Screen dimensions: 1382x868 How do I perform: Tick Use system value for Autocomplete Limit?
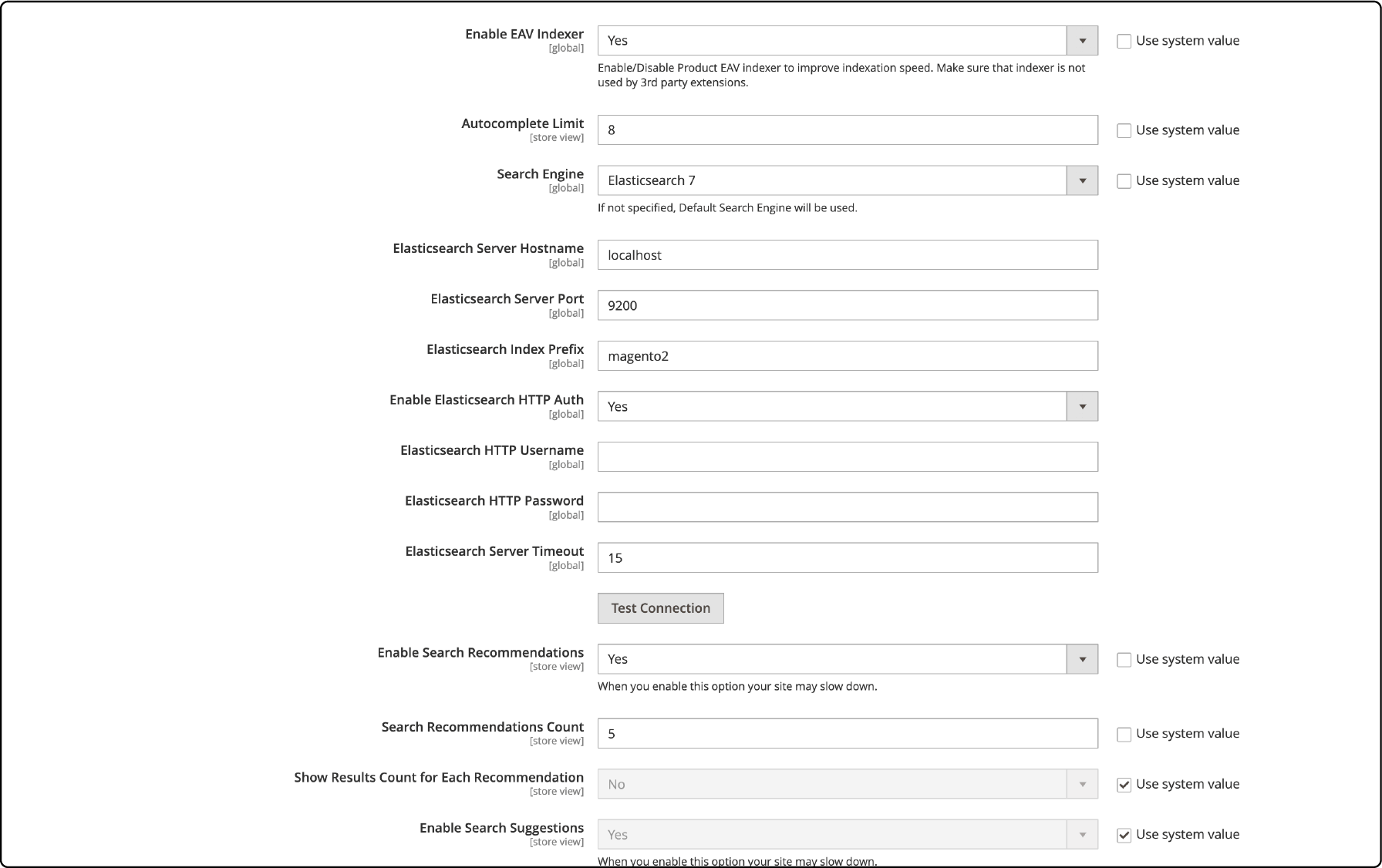coord(1124,130)
